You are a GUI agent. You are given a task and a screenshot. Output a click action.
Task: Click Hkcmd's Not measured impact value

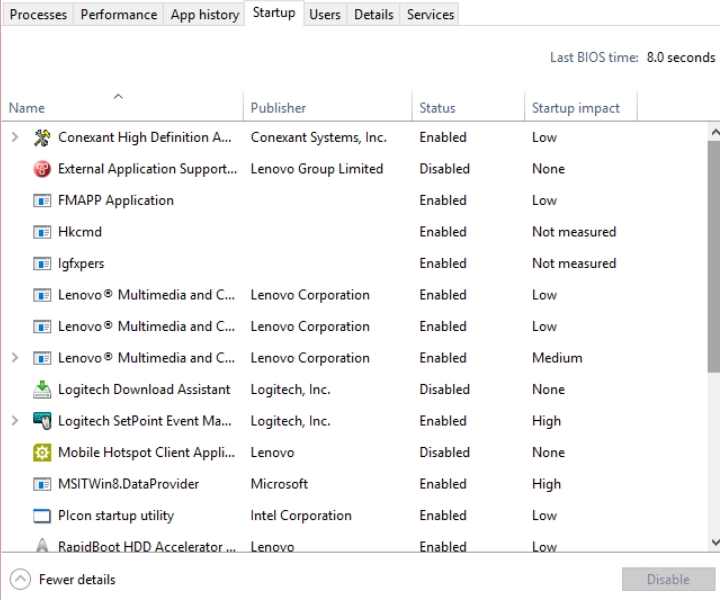pyautogui.click(x=574, y=232)
